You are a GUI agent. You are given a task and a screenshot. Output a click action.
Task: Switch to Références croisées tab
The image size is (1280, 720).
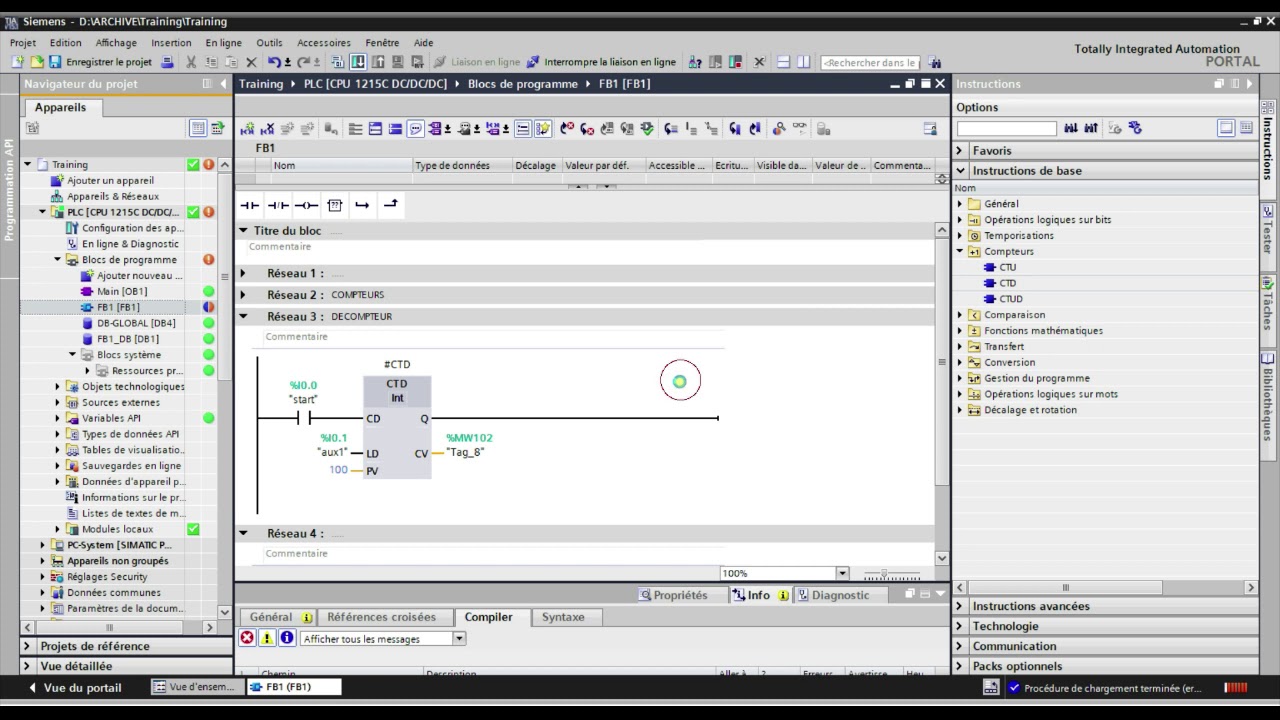(x=381, y=617)
